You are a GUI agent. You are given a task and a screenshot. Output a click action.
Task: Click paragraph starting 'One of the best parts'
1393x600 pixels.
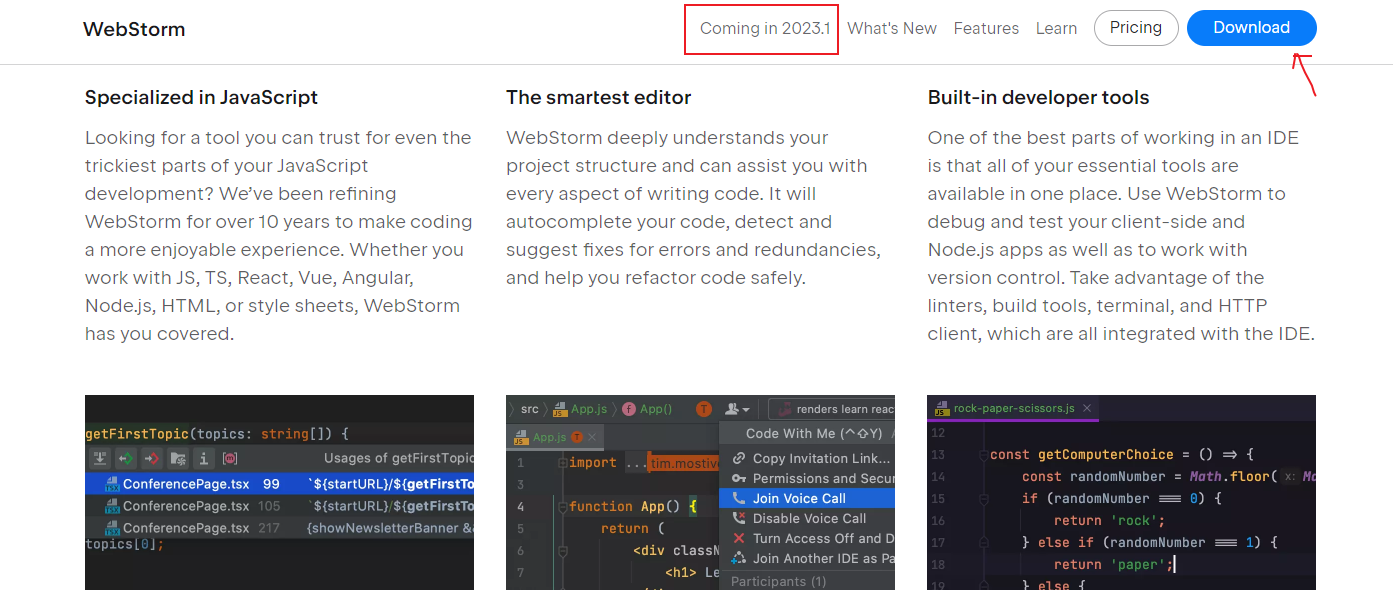coord(1121,236)
